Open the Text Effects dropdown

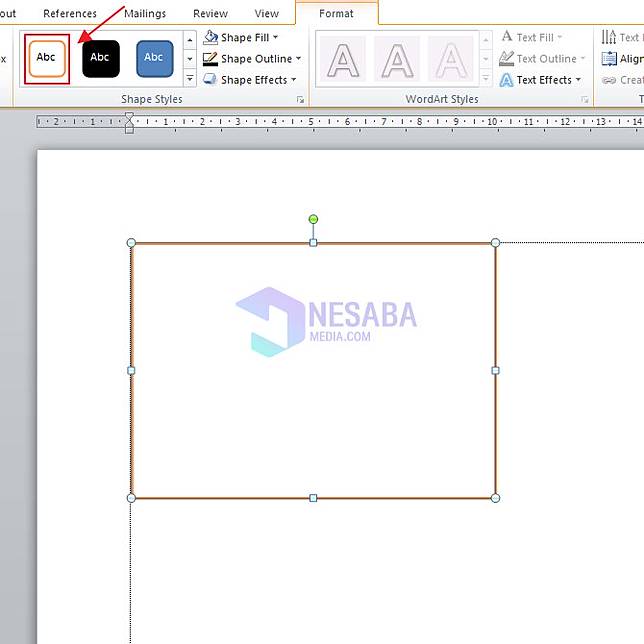click(x=578, y=80)
